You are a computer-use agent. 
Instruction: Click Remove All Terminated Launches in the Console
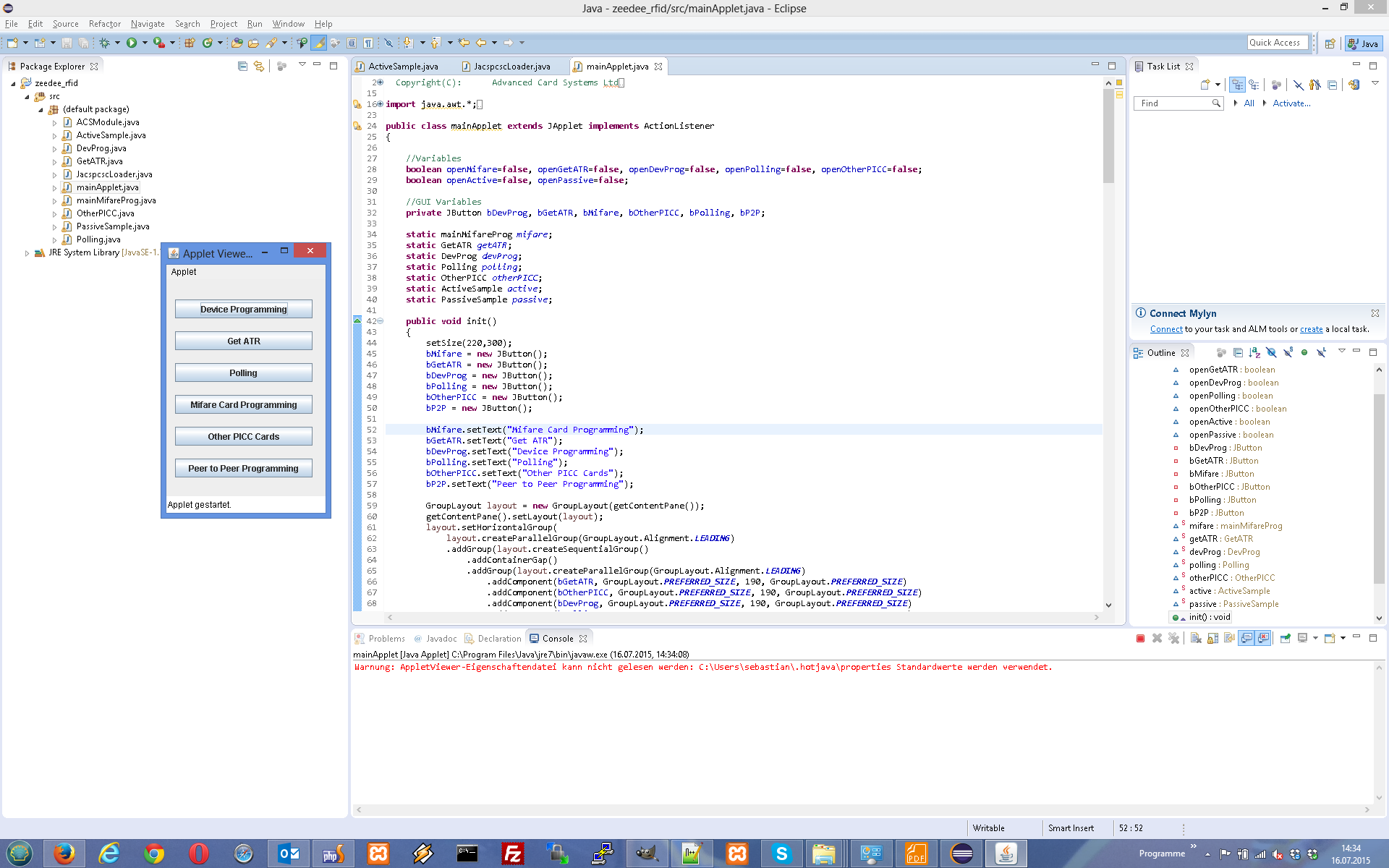1173,638
